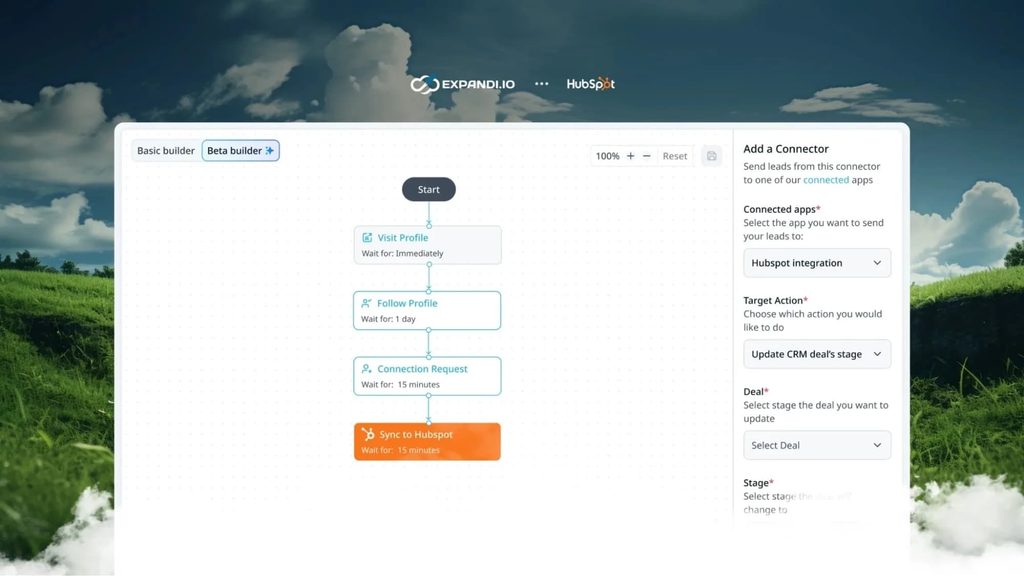This screenshot has width=1024, height=576.
Task: Open the Hubspot integration dropdown
Action: pos(817,263)
